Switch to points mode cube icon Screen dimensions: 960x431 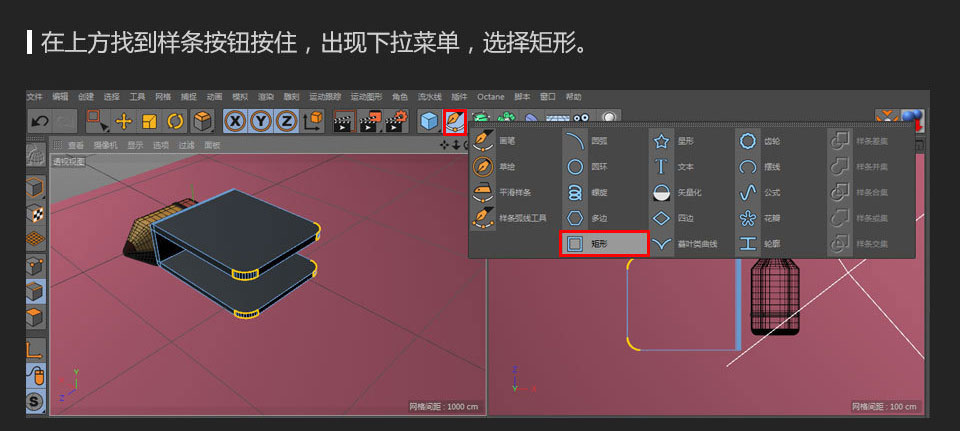click(x=36, y=266)
